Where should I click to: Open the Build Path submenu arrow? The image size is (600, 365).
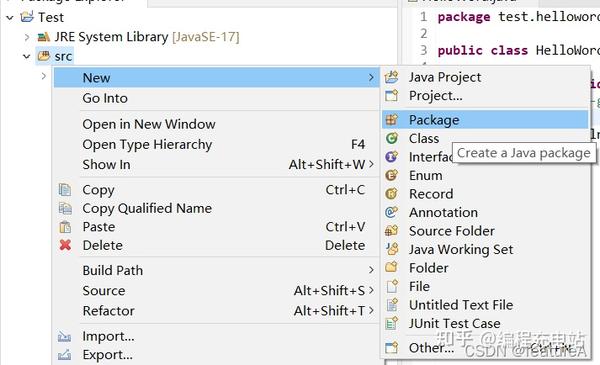point(371,270)
